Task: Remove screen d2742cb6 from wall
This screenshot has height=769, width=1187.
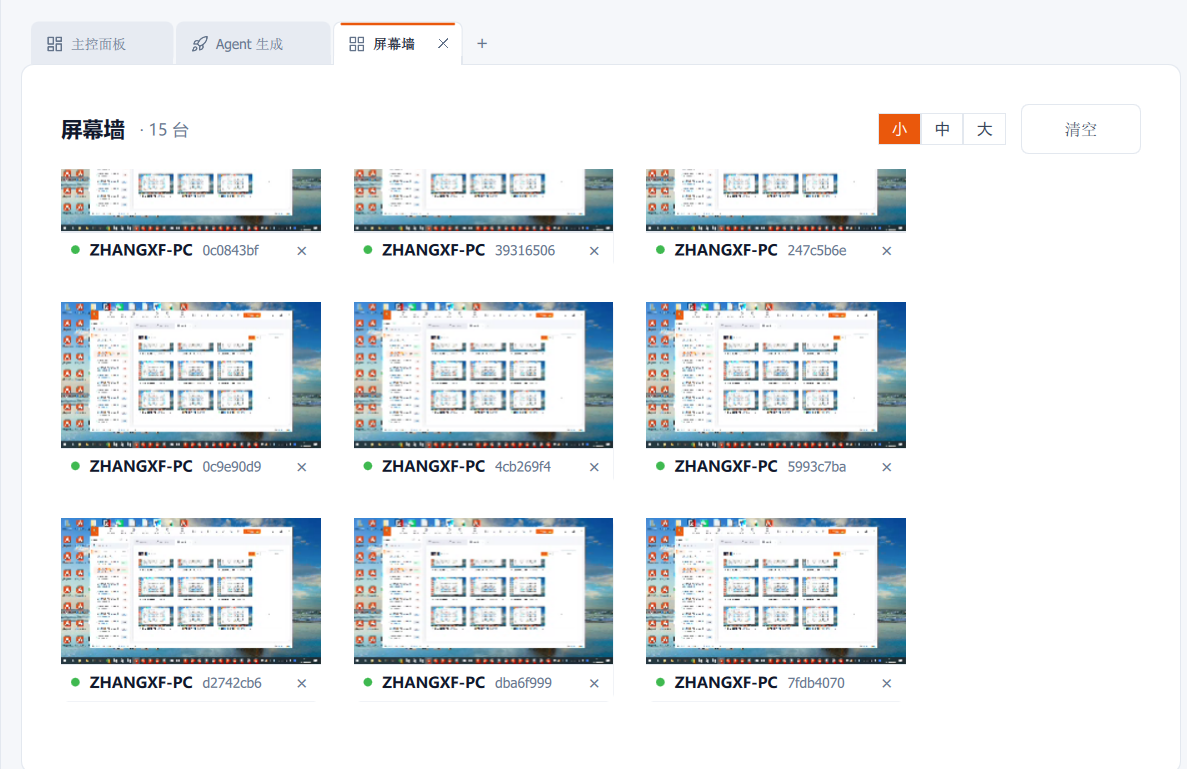Action: pos(302,683)
